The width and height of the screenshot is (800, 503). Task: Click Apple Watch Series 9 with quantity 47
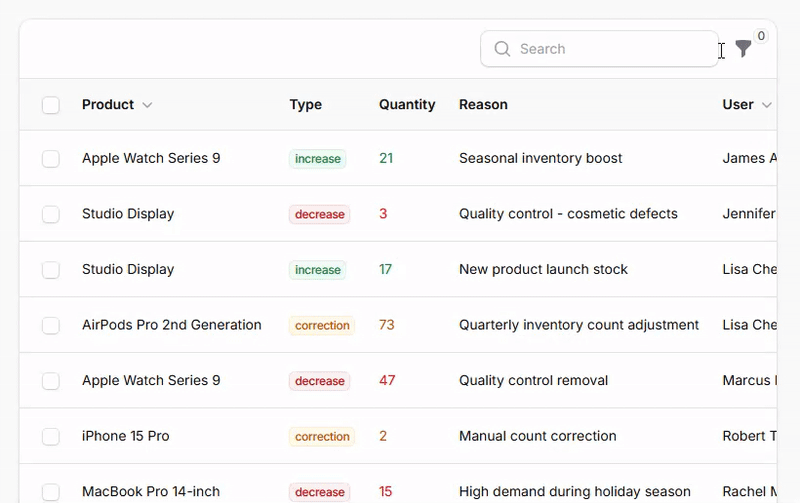tap(151, 381)
